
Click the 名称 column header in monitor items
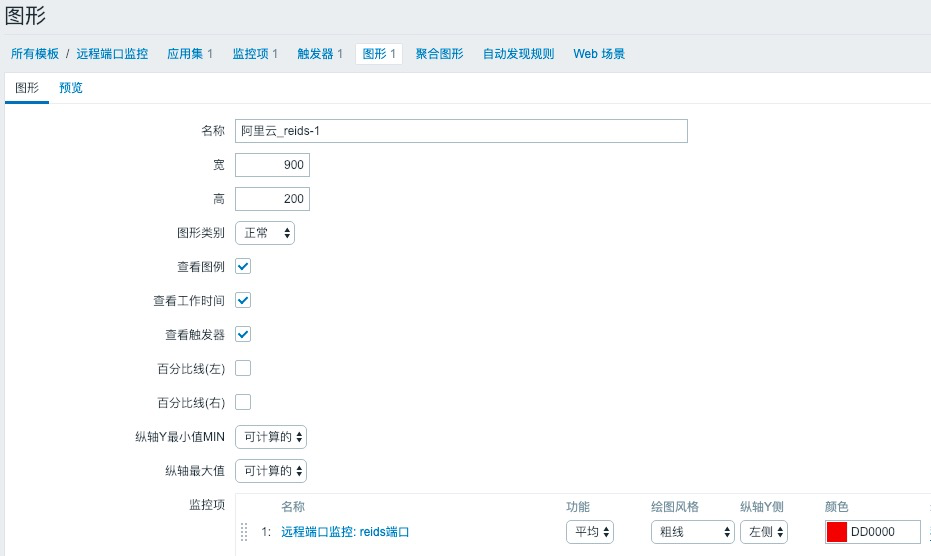point(293,507)
